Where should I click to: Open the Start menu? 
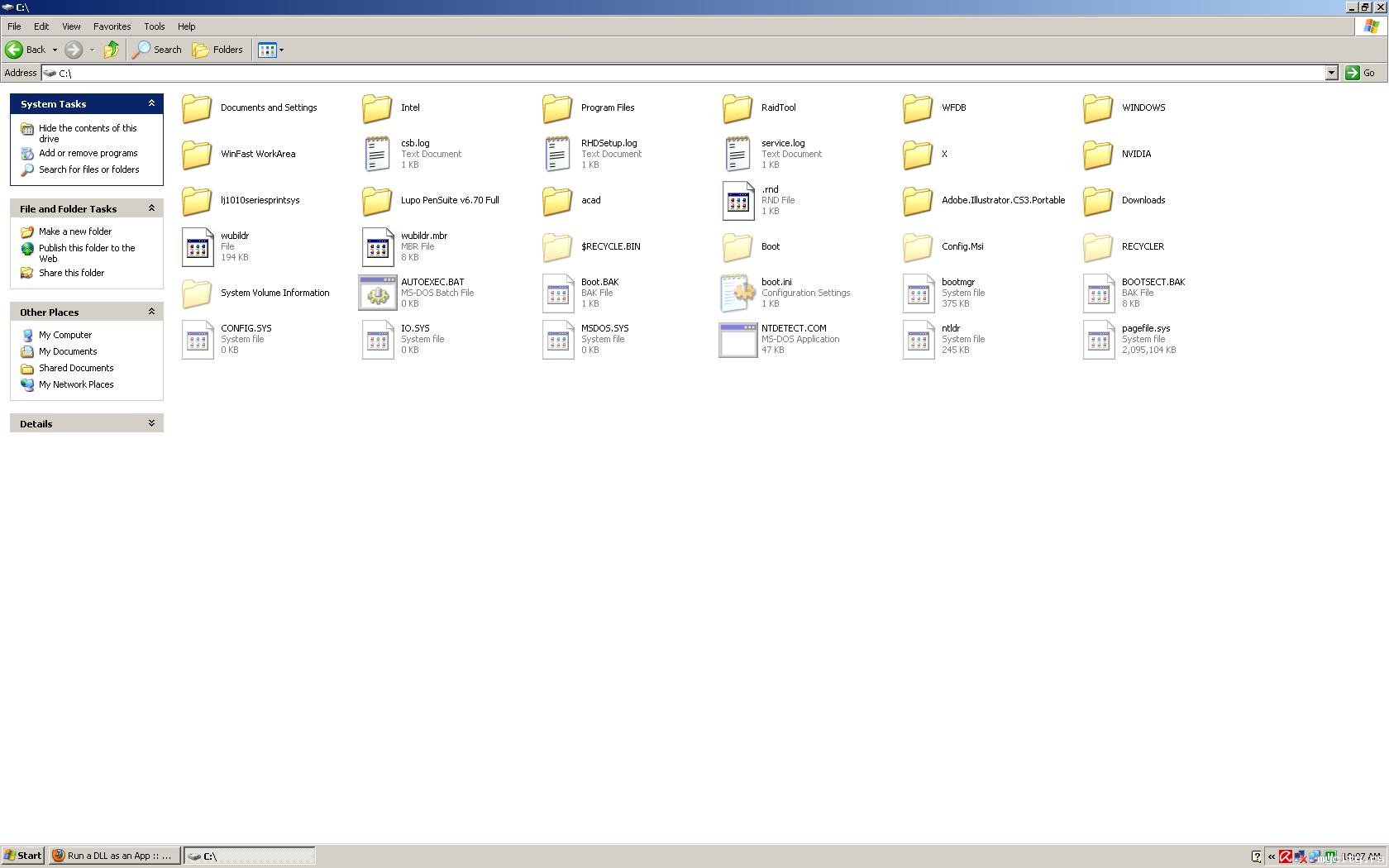[22, 856]
